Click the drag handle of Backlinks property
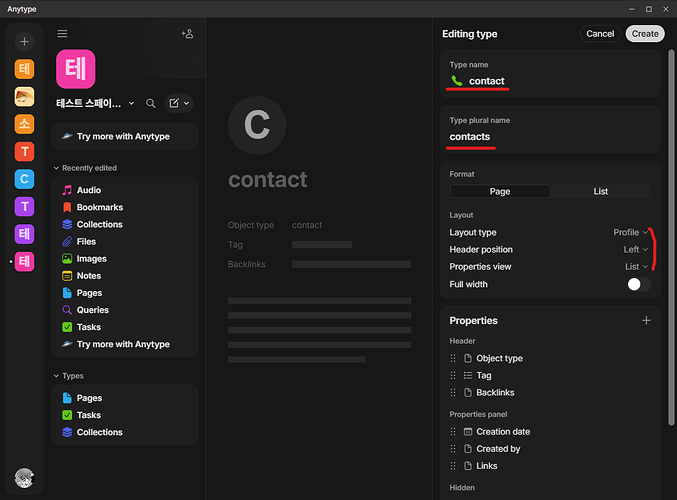 [x=453, y=392]
